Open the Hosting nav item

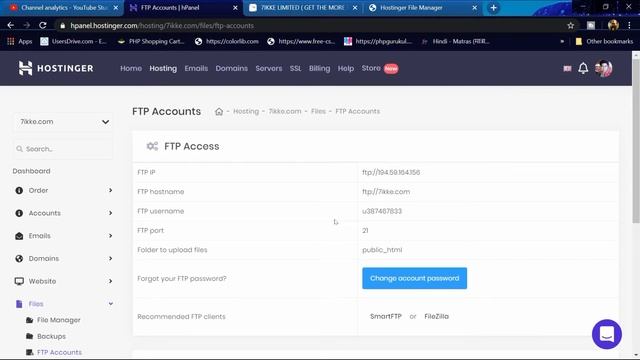163,68
